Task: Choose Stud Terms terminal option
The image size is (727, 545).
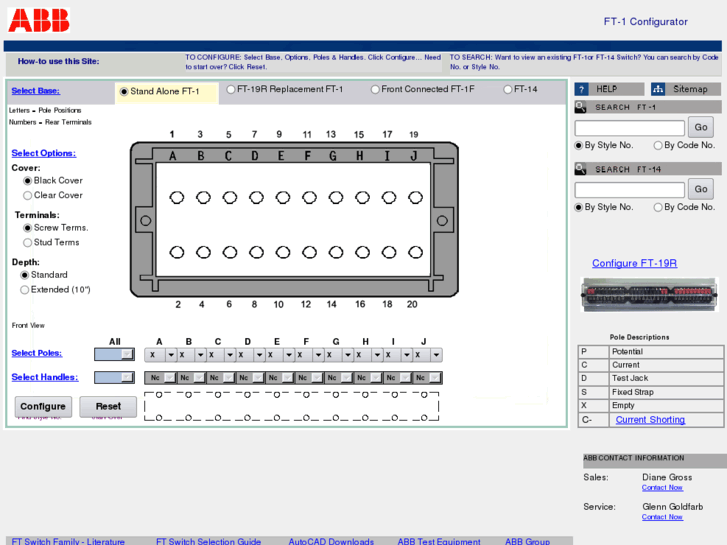Action: point(28,242)
